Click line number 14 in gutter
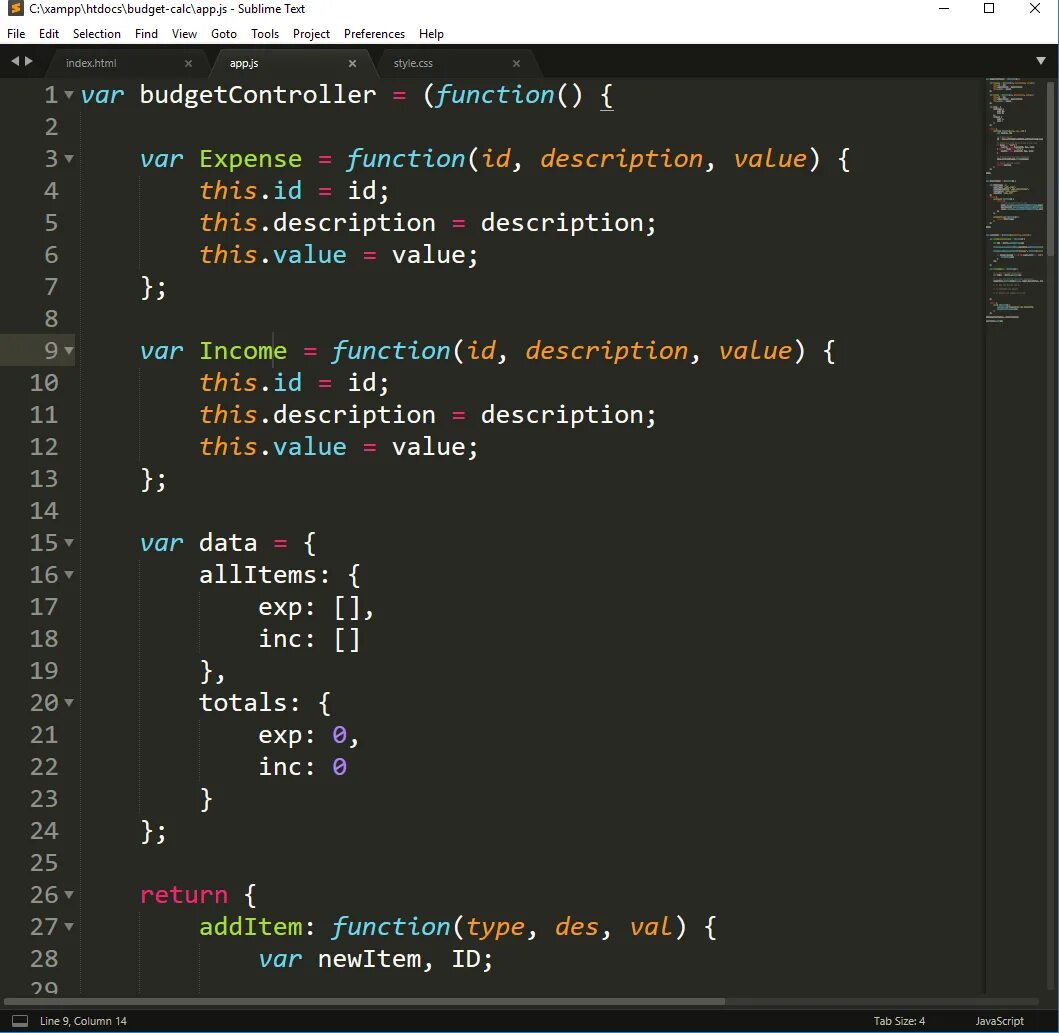Screen dimensions: 1059x1033 coord(44,511)
